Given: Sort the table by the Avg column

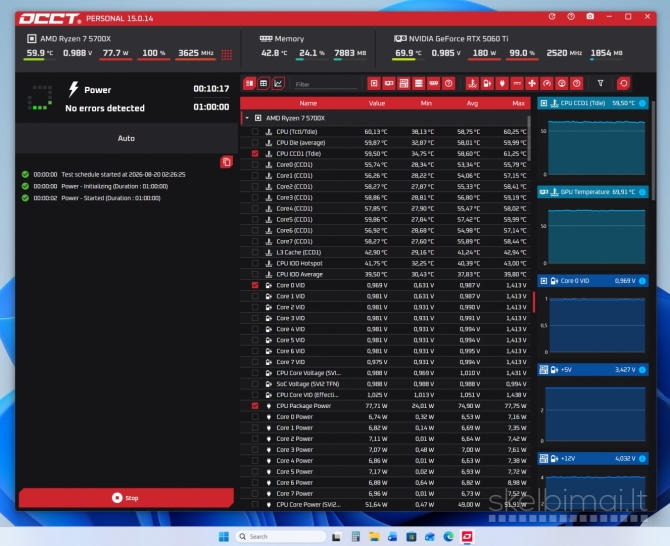Looking at the screenshot, I should point(472,103).
